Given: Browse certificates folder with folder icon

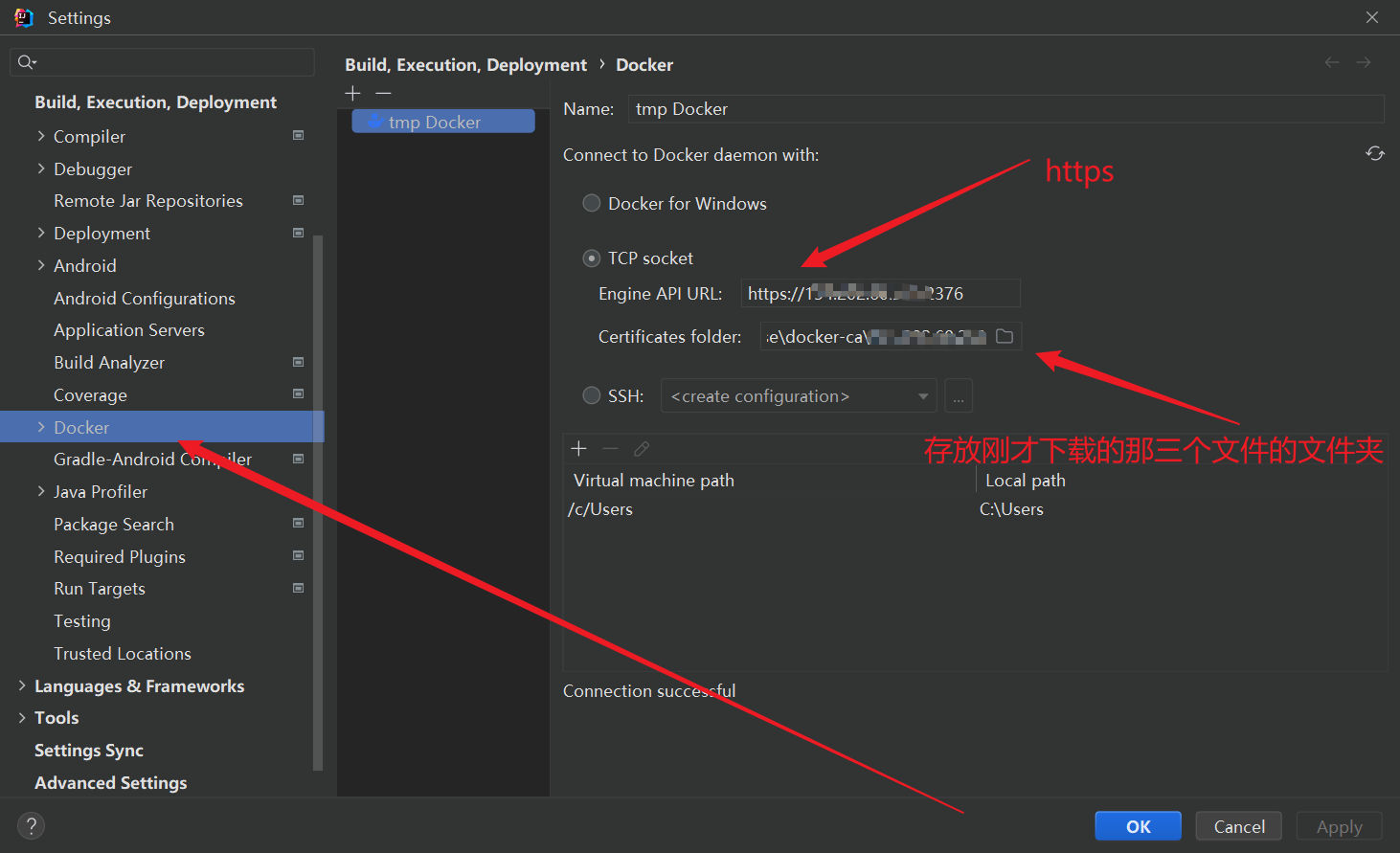Looking at the screenshot, I should pyautogui.click(x=1005, y=336).
